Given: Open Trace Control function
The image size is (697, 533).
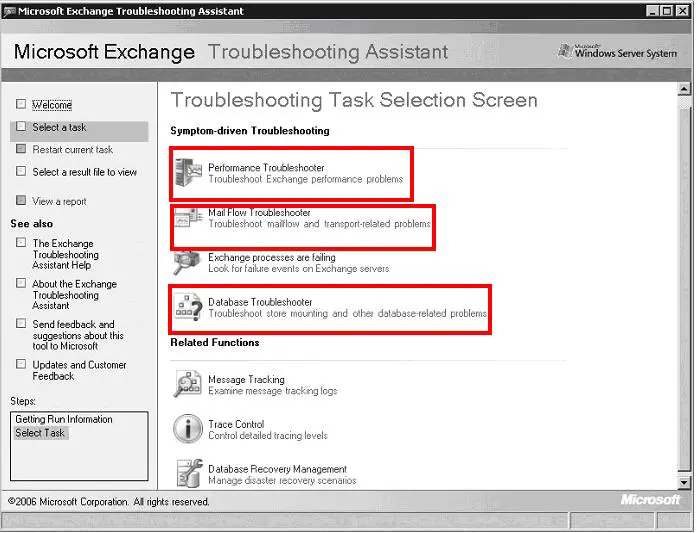Looking at the screenshot, I should coord(236,425).
